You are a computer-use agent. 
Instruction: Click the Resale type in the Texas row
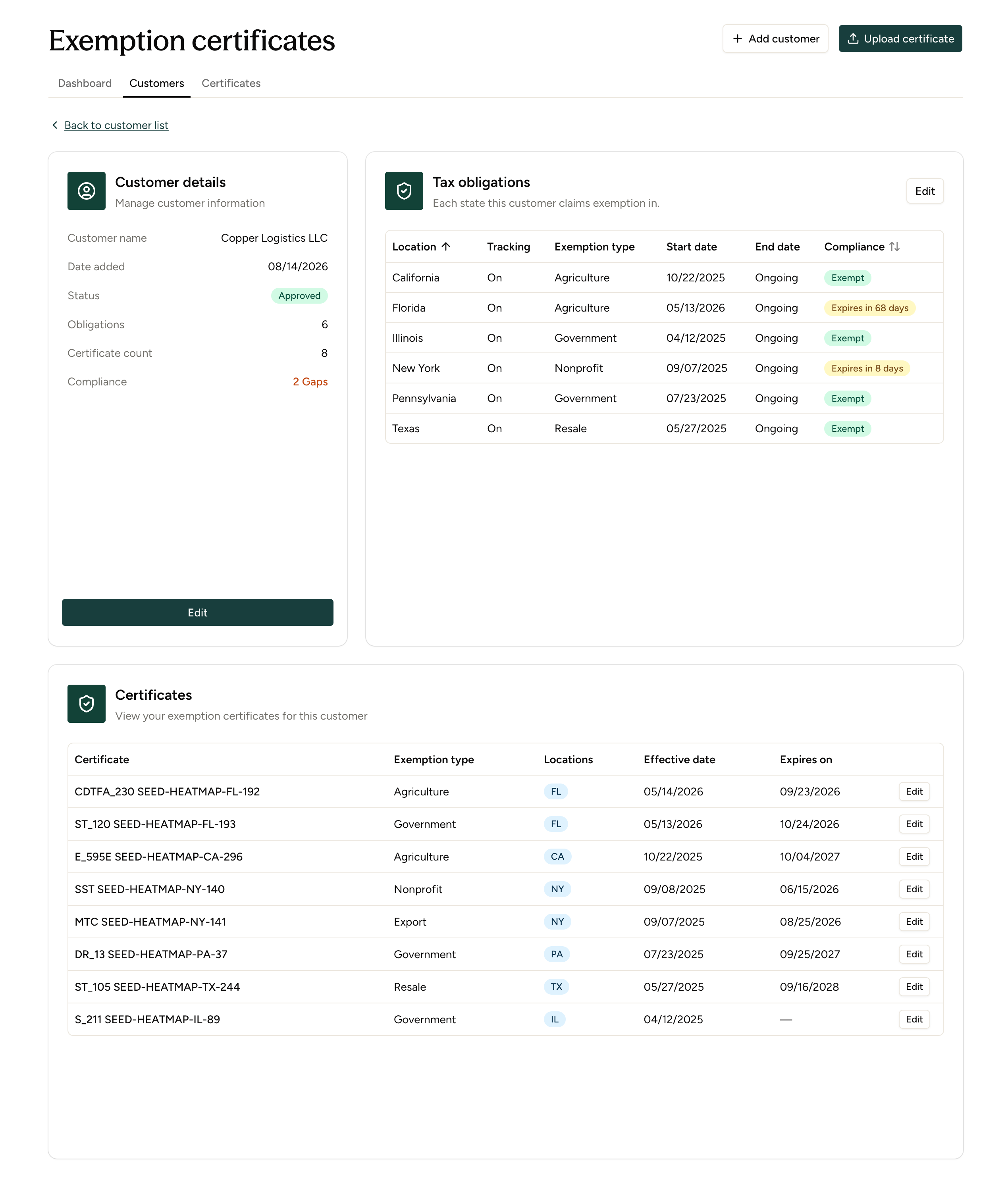[x=571, y=429]
